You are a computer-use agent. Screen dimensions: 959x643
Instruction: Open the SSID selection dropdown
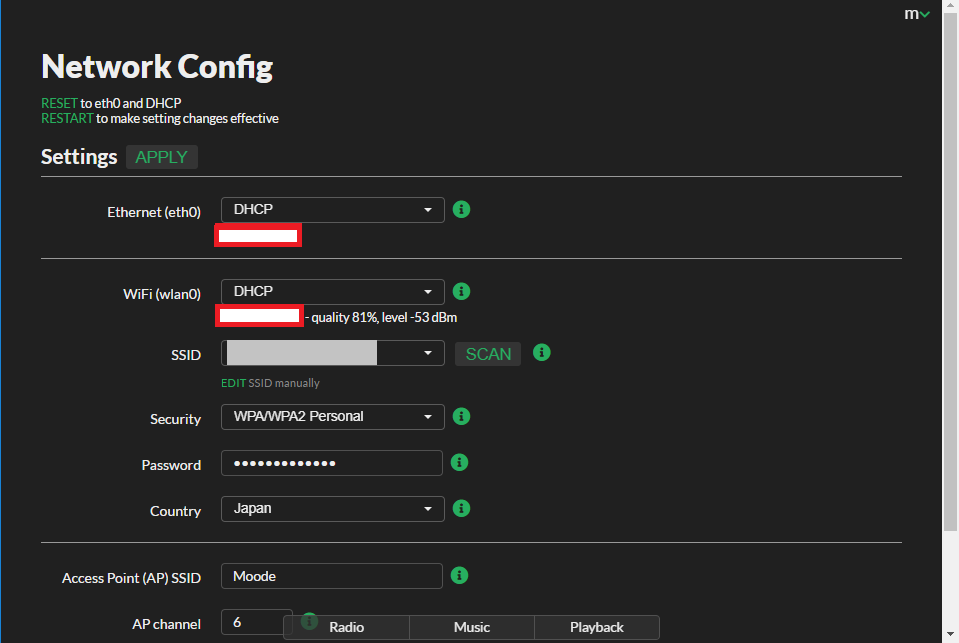pos(333,353)
